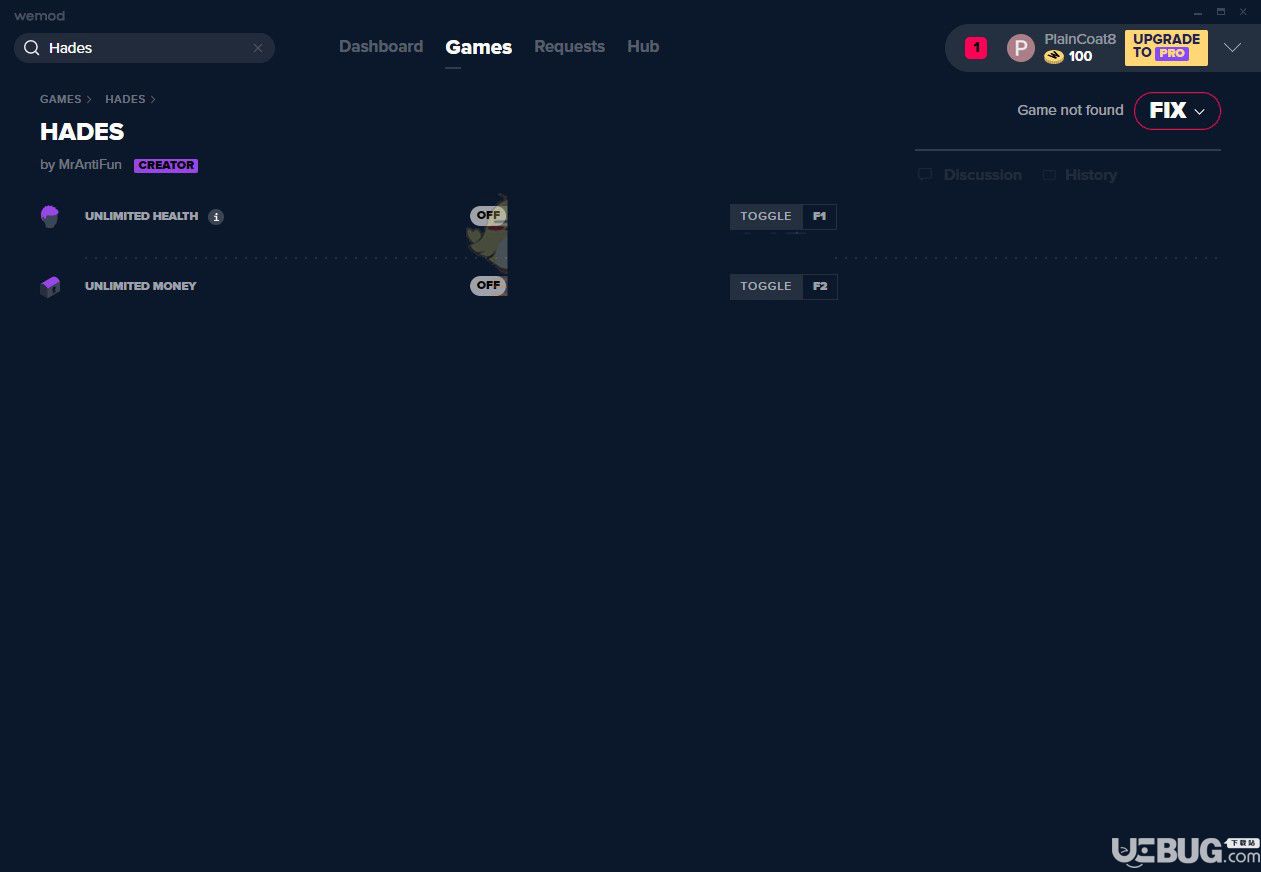Open the Discussion tab
This screenshot has height=872, width=1261.
970,175
